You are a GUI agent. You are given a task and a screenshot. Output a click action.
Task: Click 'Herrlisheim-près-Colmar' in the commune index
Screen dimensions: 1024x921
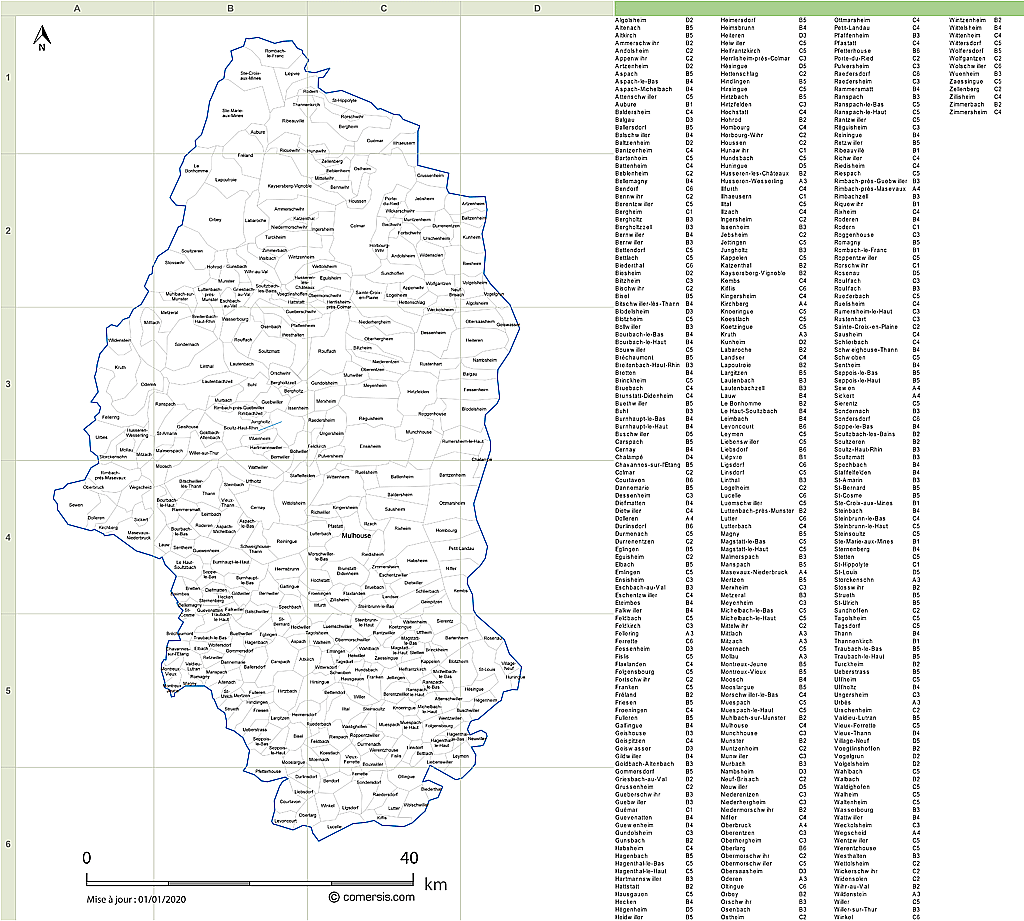pos(755,59)
